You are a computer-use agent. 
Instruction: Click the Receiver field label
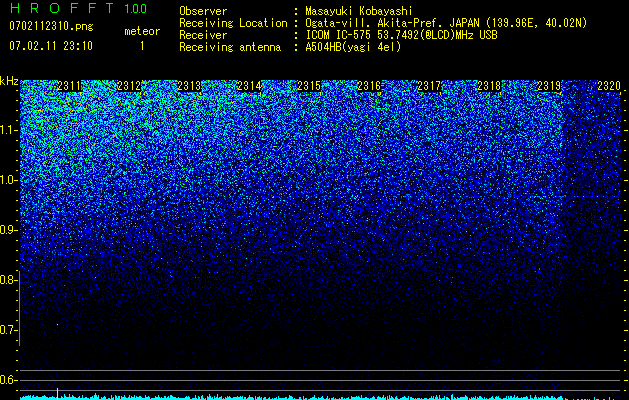[203, 35]
